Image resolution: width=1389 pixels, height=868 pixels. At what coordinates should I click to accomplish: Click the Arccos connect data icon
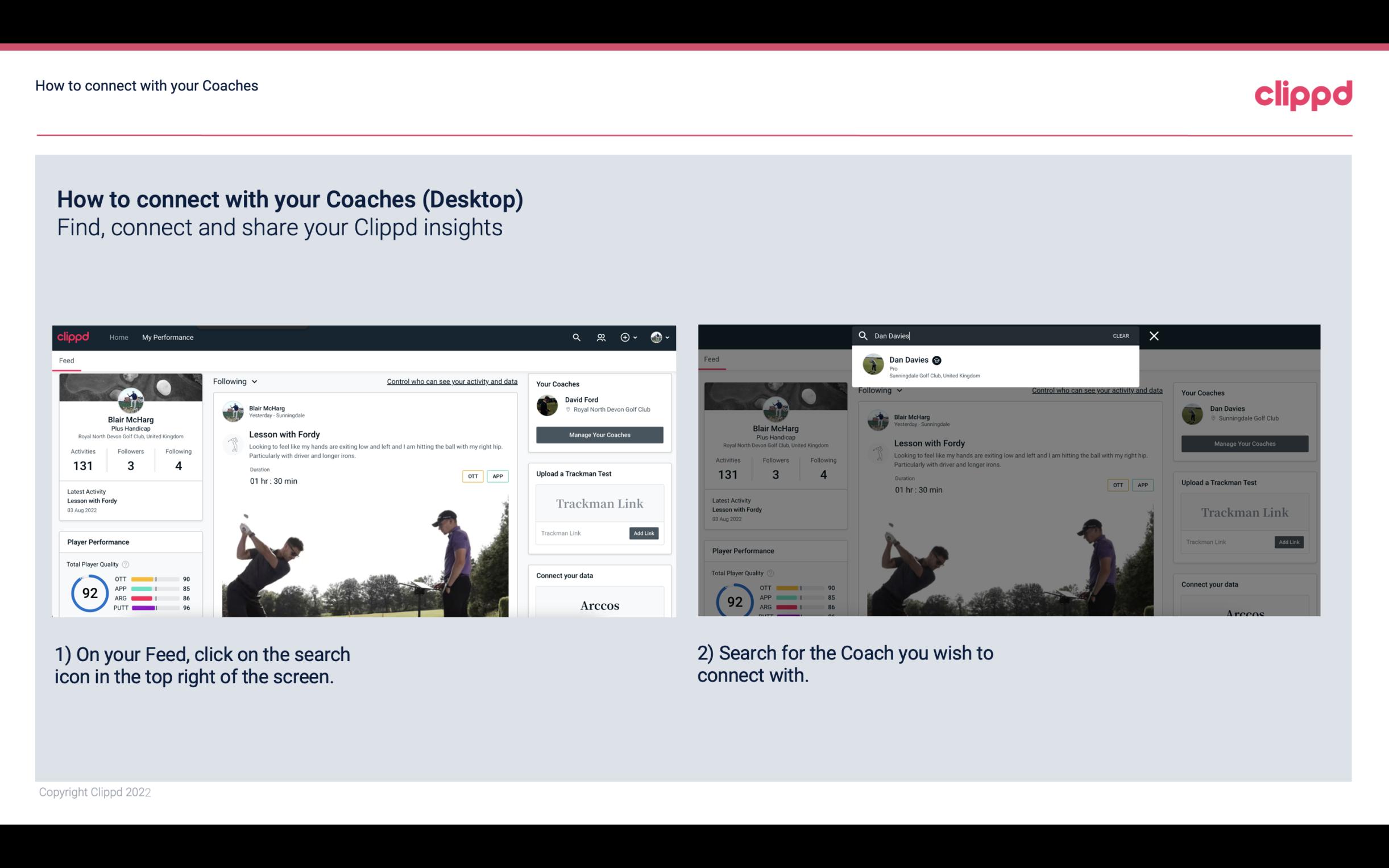(x=599, y=605)
